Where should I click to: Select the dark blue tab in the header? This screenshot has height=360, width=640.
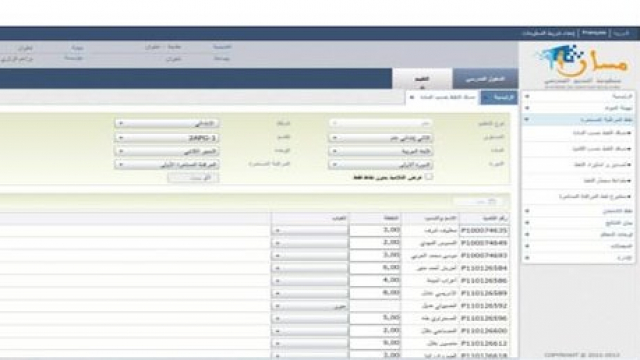pos(485,79)
